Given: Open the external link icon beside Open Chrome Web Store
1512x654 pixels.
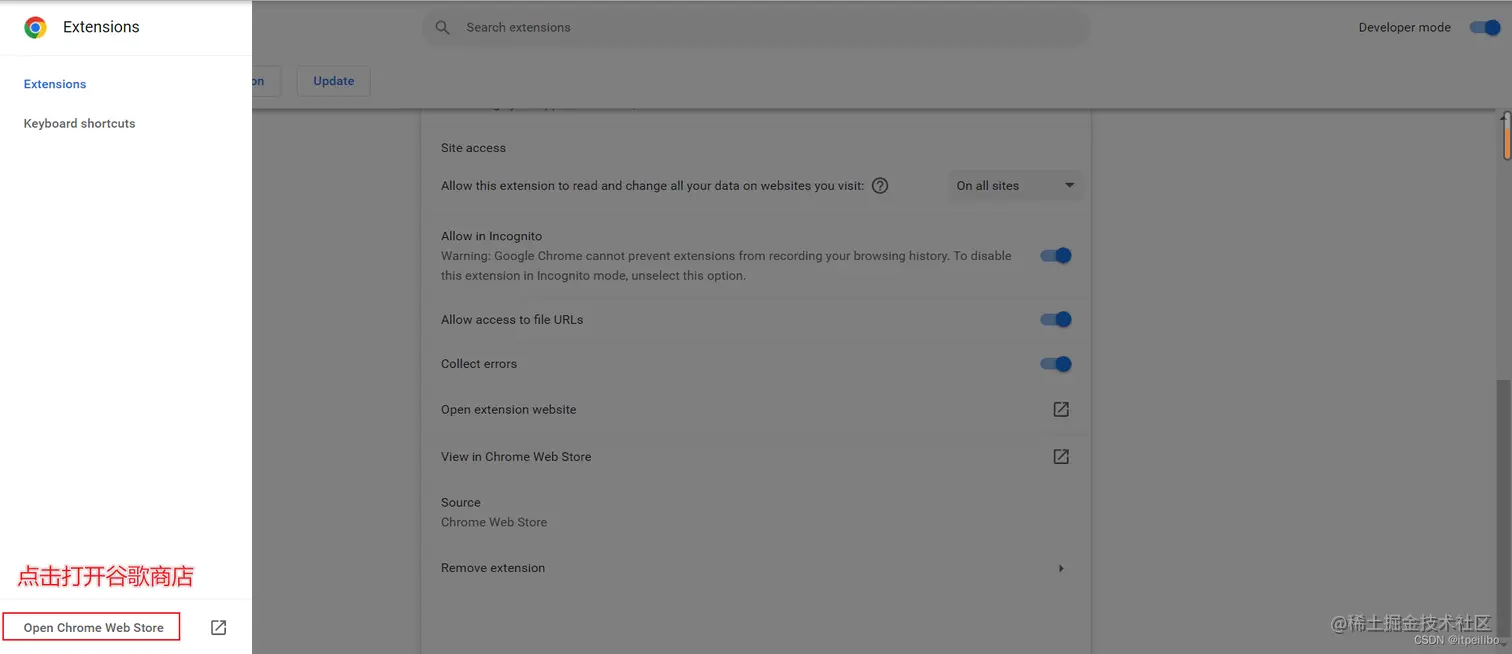Looking at the screenshot, I should click(x=218, y=627).
